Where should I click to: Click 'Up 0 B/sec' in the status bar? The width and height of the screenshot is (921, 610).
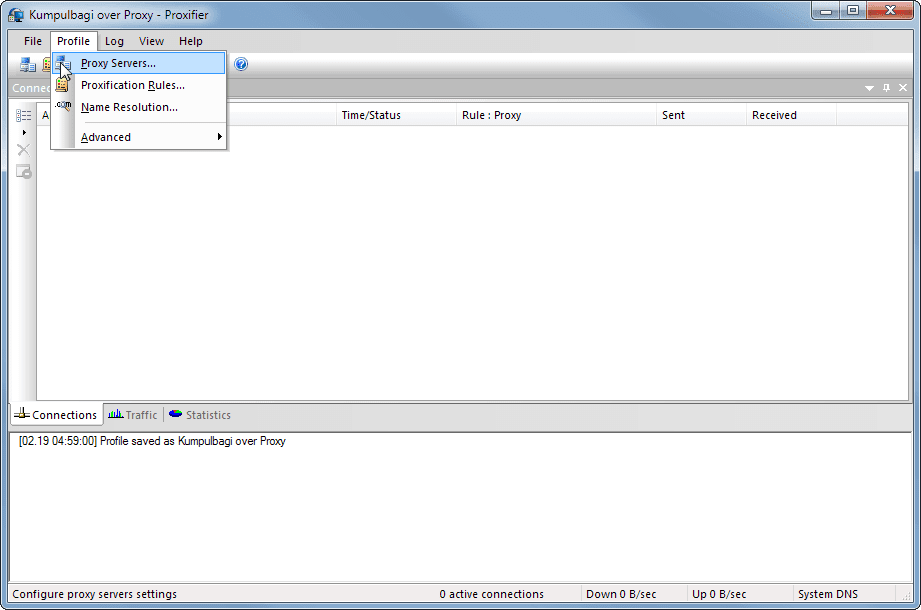719,594
